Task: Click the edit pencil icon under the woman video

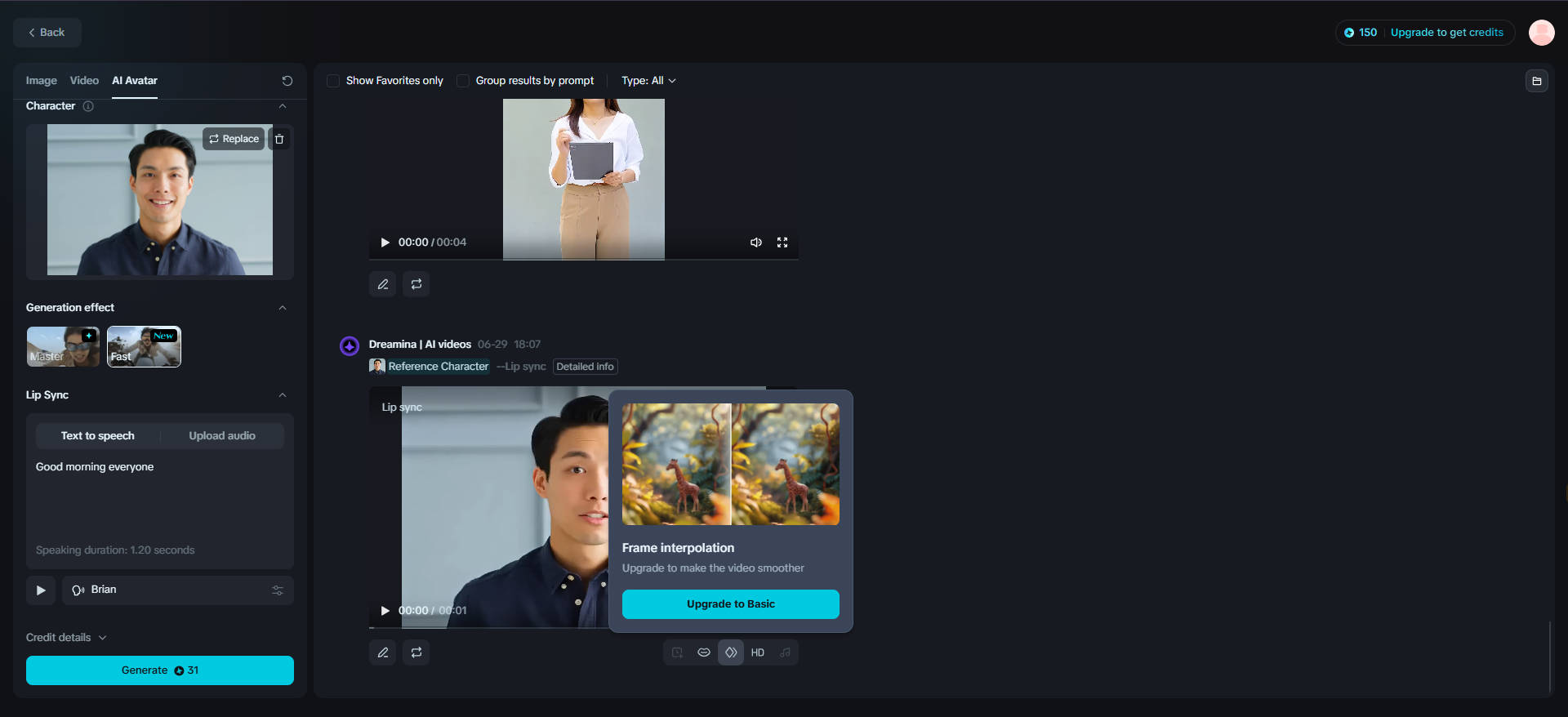Action: click(x=383, y=284)
